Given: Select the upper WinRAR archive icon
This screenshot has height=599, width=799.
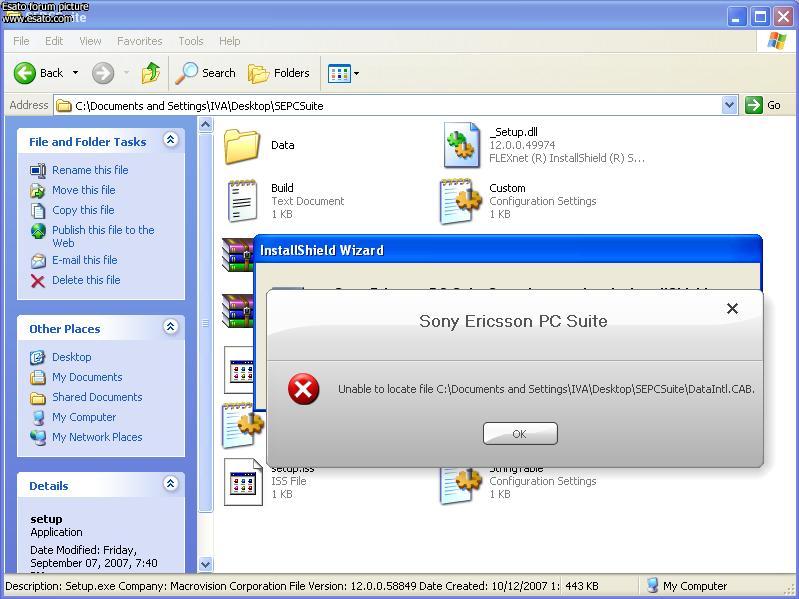Looking at the screenshot, I should (x=237, y=255).
